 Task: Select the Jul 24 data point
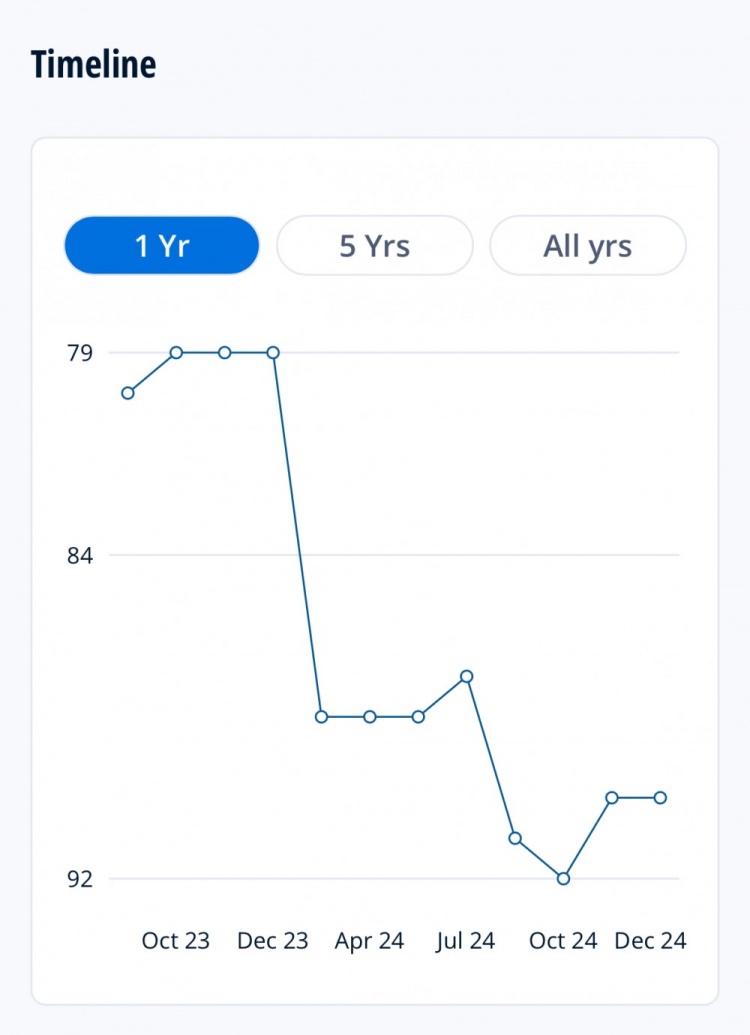(466, 676)
